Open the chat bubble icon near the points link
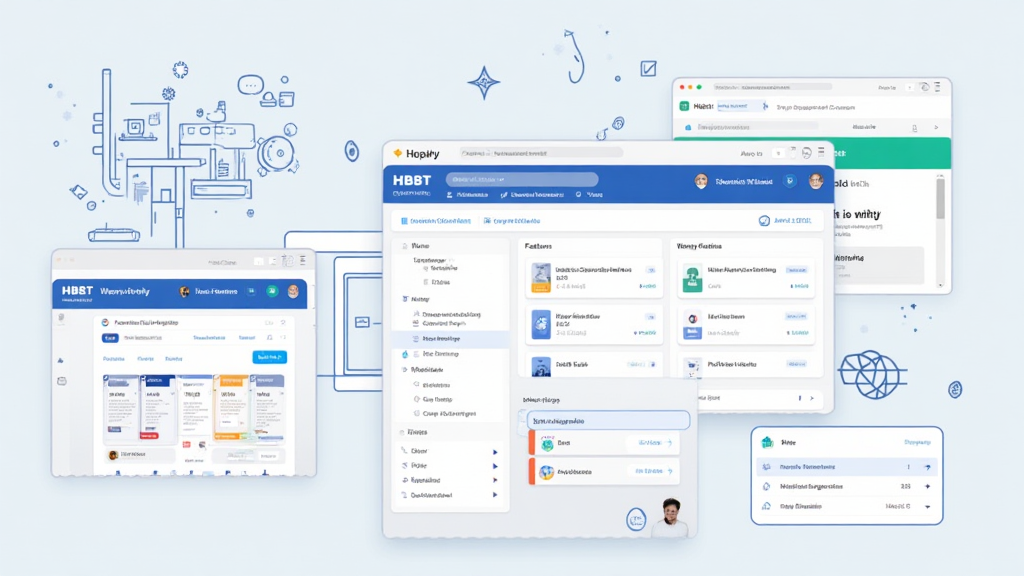 (763, 221)
